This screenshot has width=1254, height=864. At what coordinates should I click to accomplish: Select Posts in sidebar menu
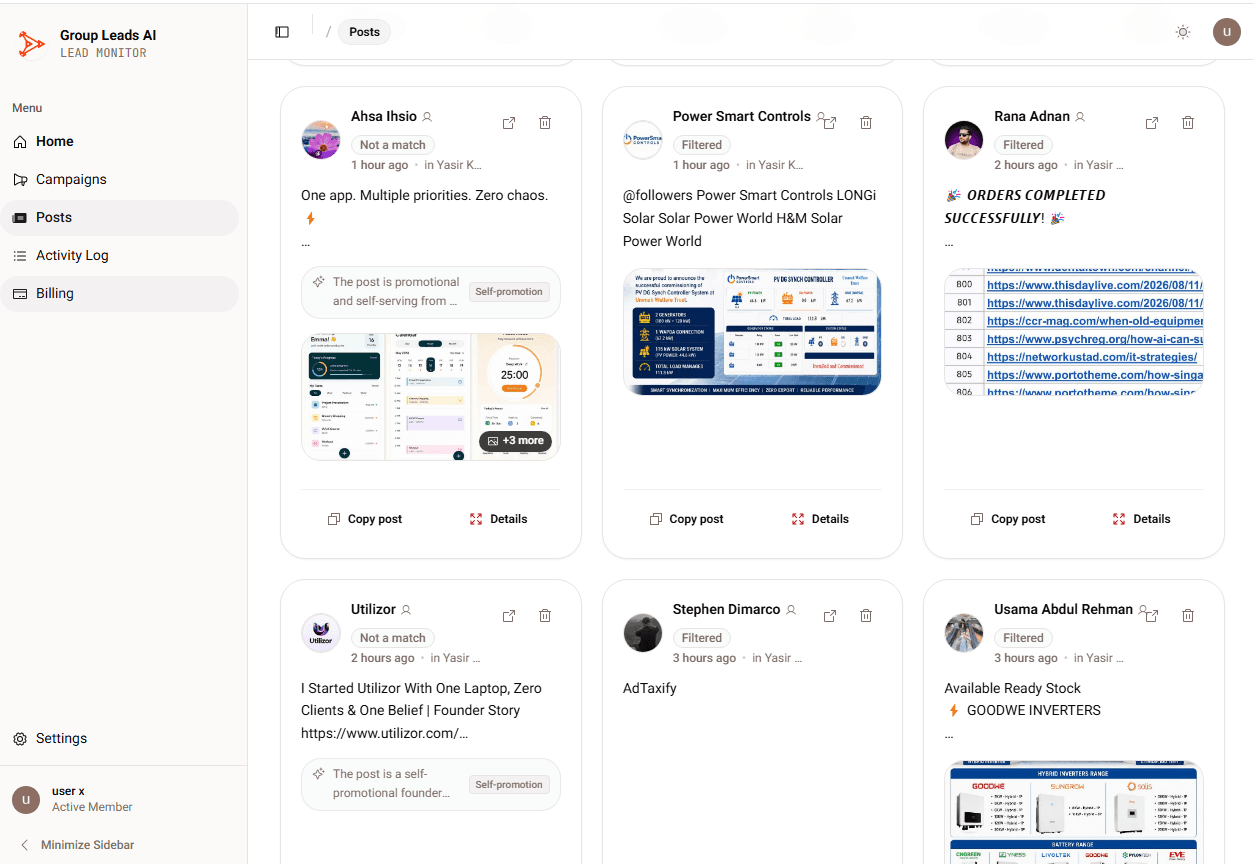pos(119,218)
